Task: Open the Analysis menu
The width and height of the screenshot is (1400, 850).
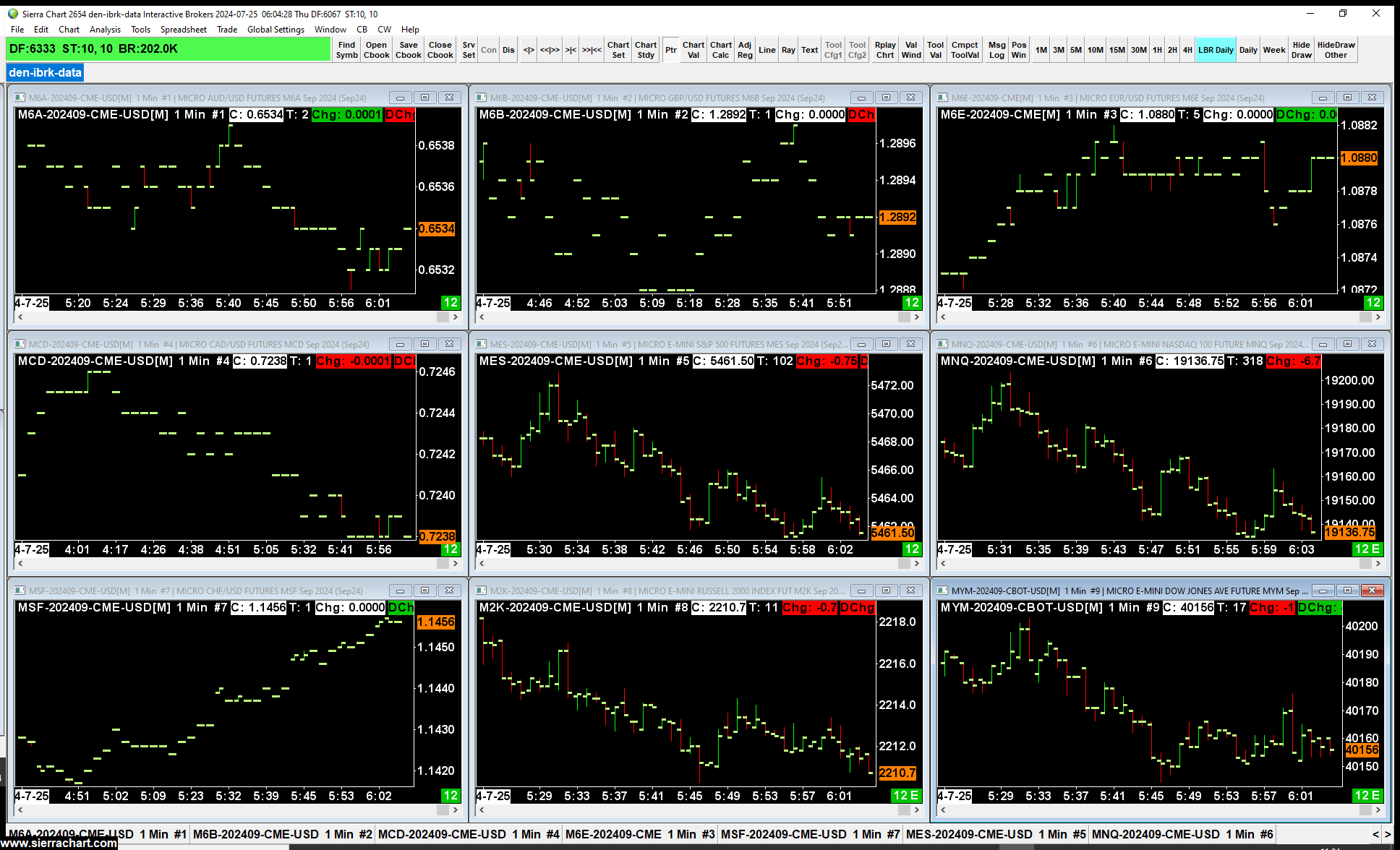Action: click(105, 30)
